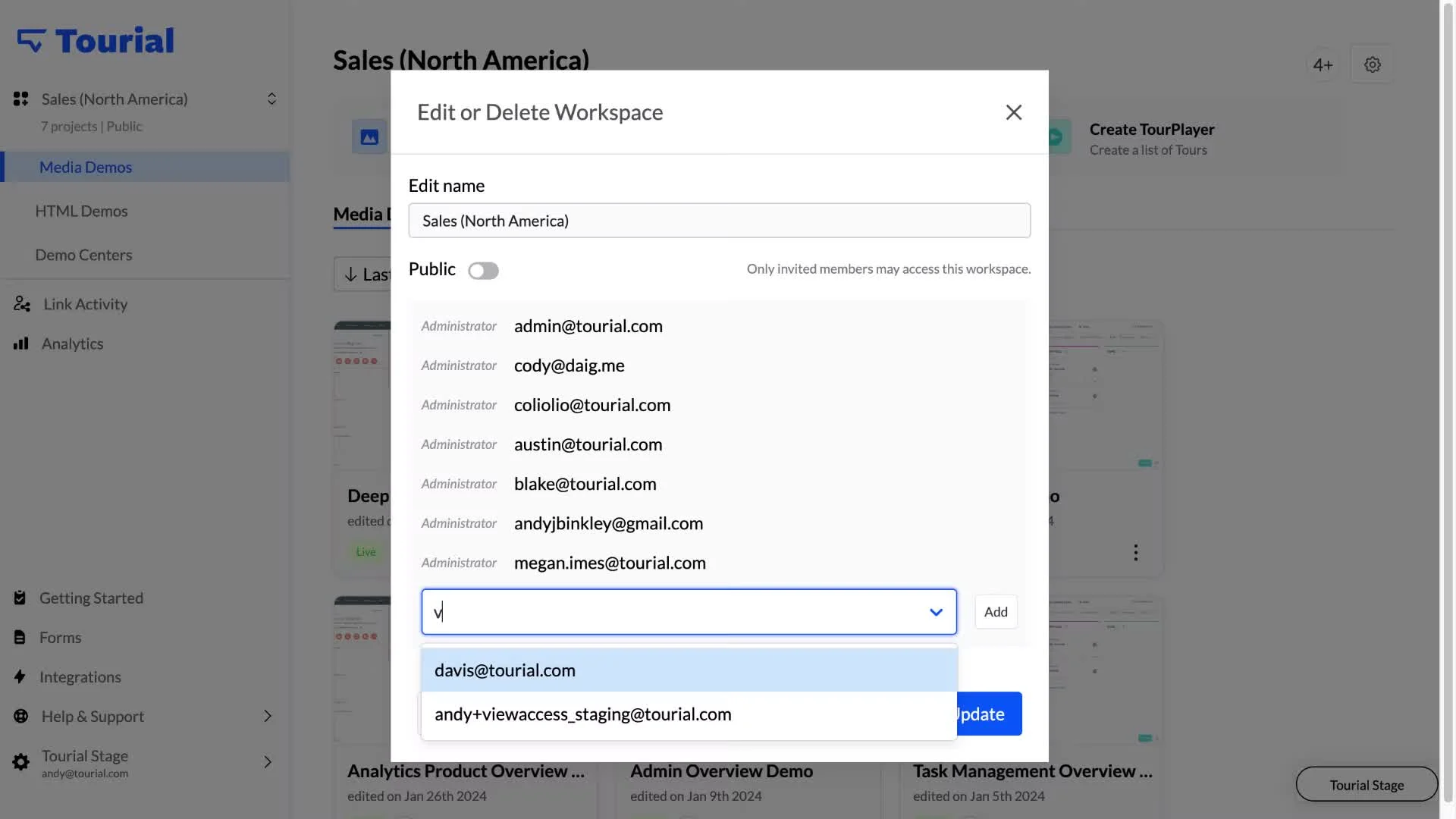Select megan.imes@tourial.com in member list

pos(610,563)
